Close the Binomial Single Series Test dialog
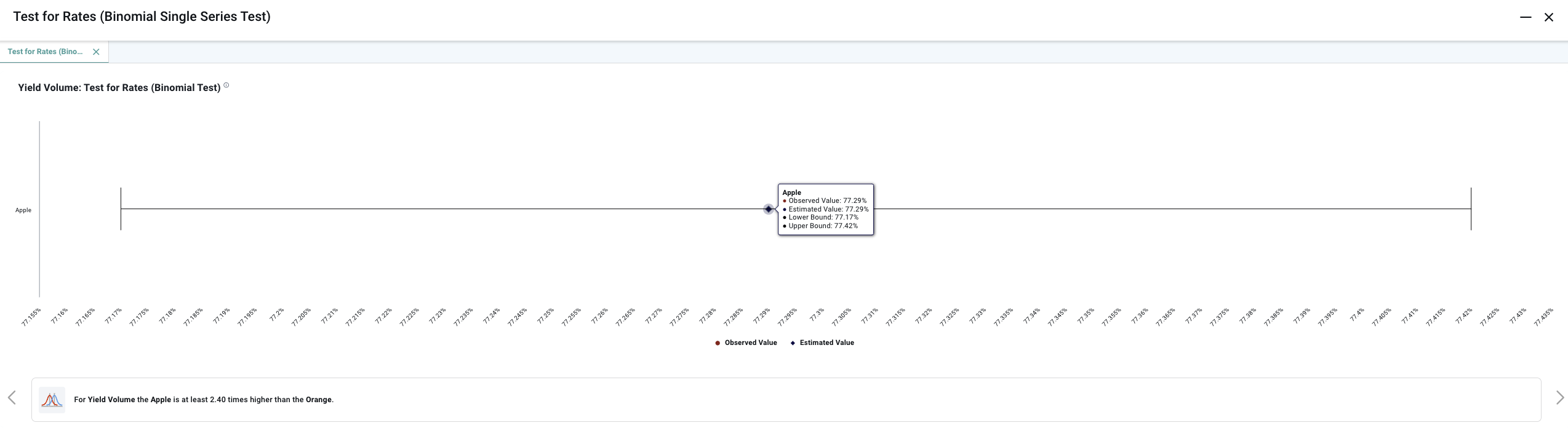1568x428 pixels. (1549, 17)
